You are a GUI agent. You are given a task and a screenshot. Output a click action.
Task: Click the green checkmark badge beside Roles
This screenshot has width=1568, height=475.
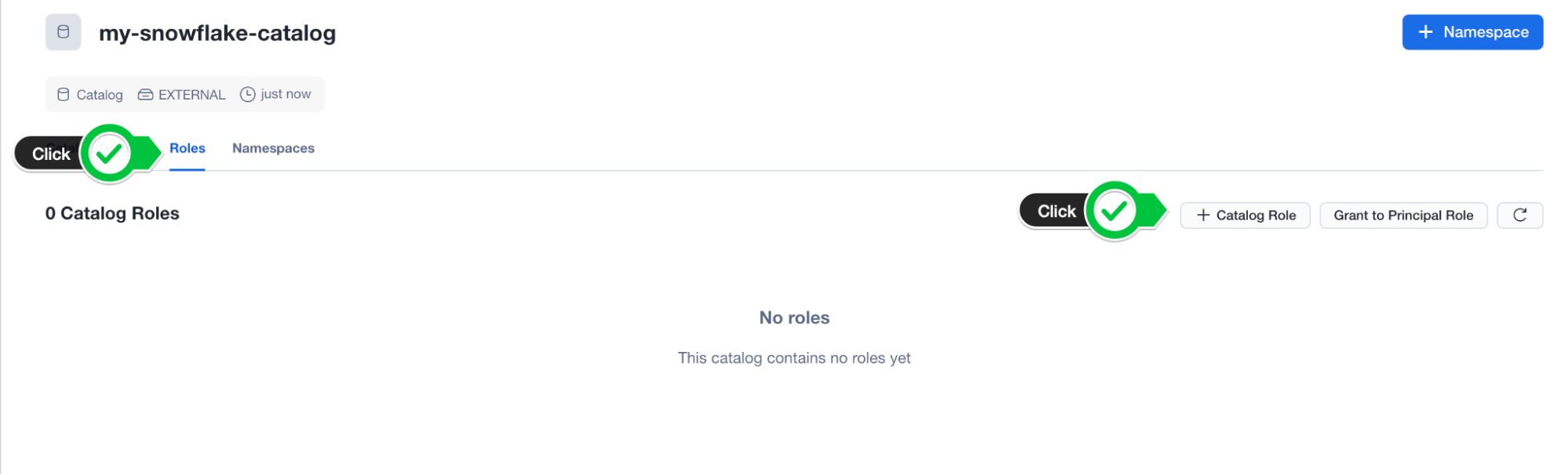(x=109, y=154)
